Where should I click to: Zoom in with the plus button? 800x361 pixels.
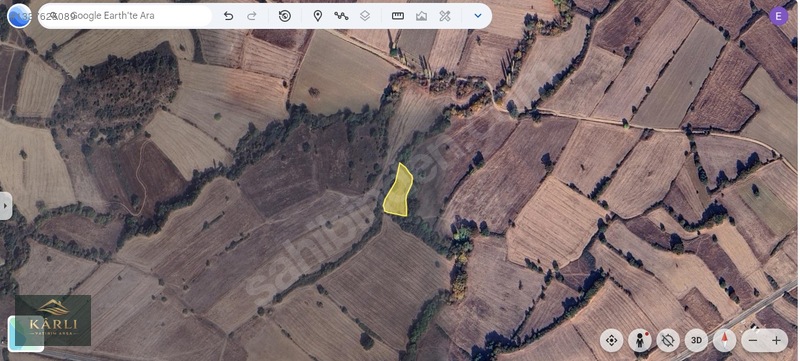[777, 340]
